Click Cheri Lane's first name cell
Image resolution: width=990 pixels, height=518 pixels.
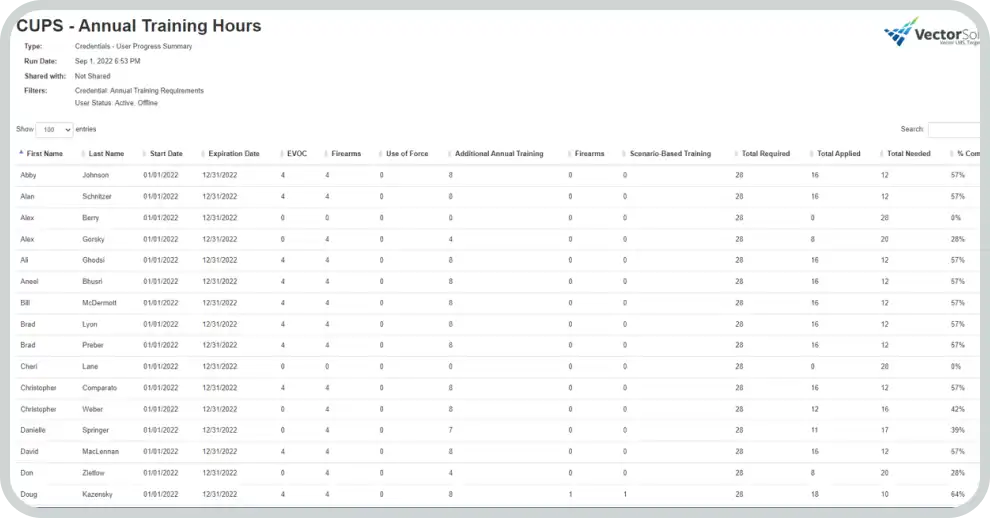(29, 367)
